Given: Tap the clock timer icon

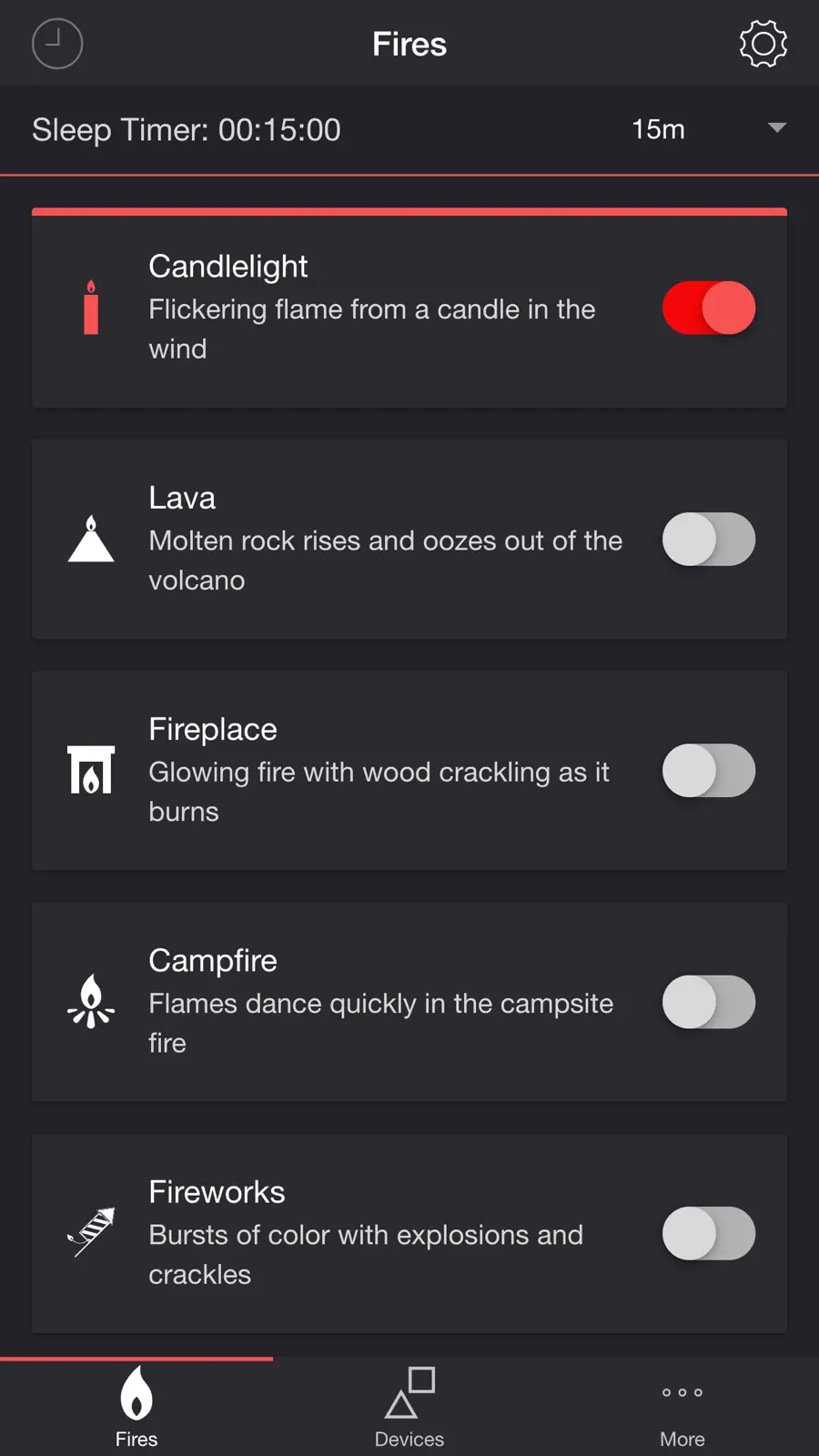Looking at the screenshot, I should [x=57, y=44].
